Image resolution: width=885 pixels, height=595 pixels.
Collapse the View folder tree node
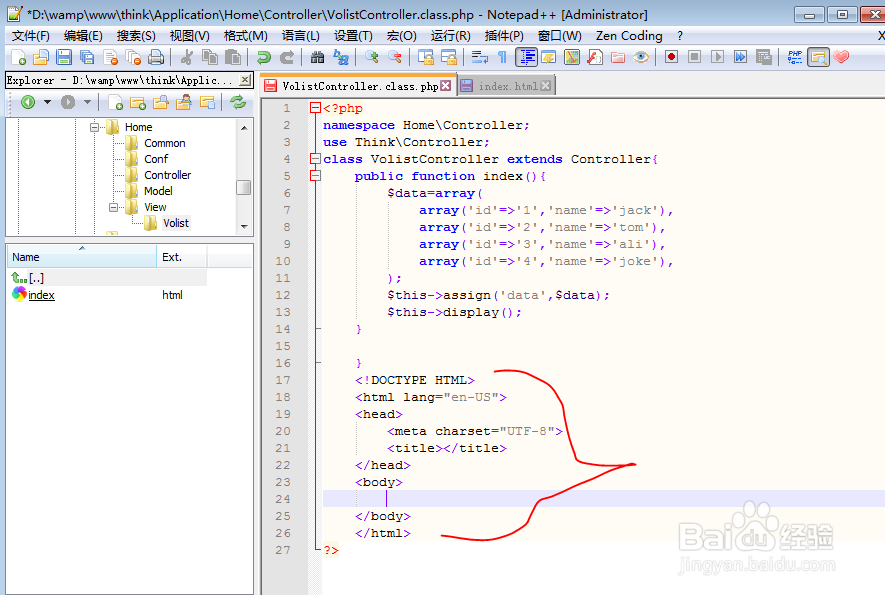pyautogui.click(x=113, y=207)
